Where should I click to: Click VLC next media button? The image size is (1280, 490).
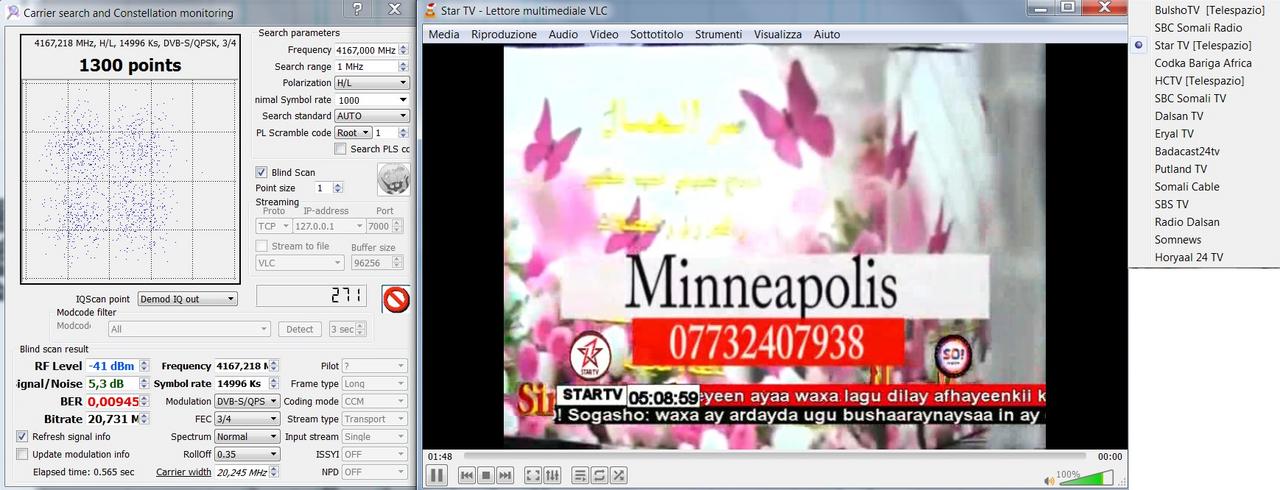tap(505, 475)
